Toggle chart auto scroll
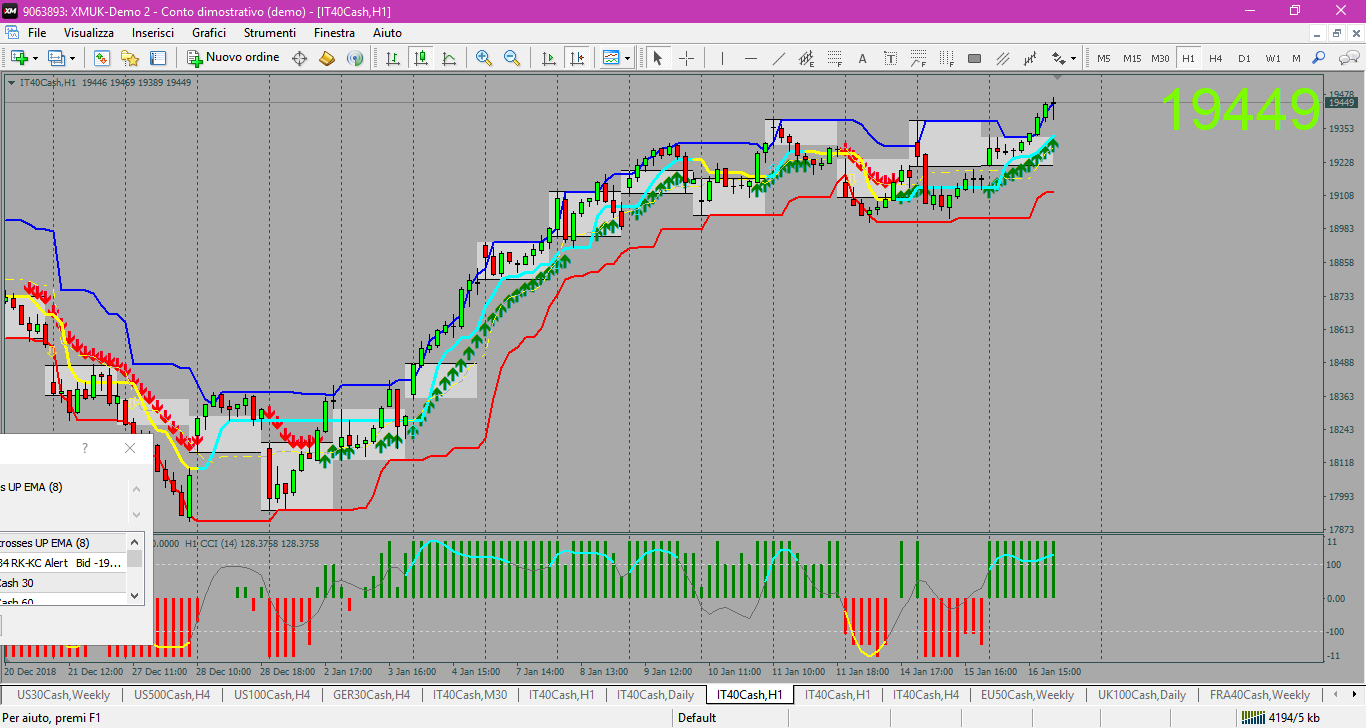This screenshot has width=1366, height=728. point(547,58)
